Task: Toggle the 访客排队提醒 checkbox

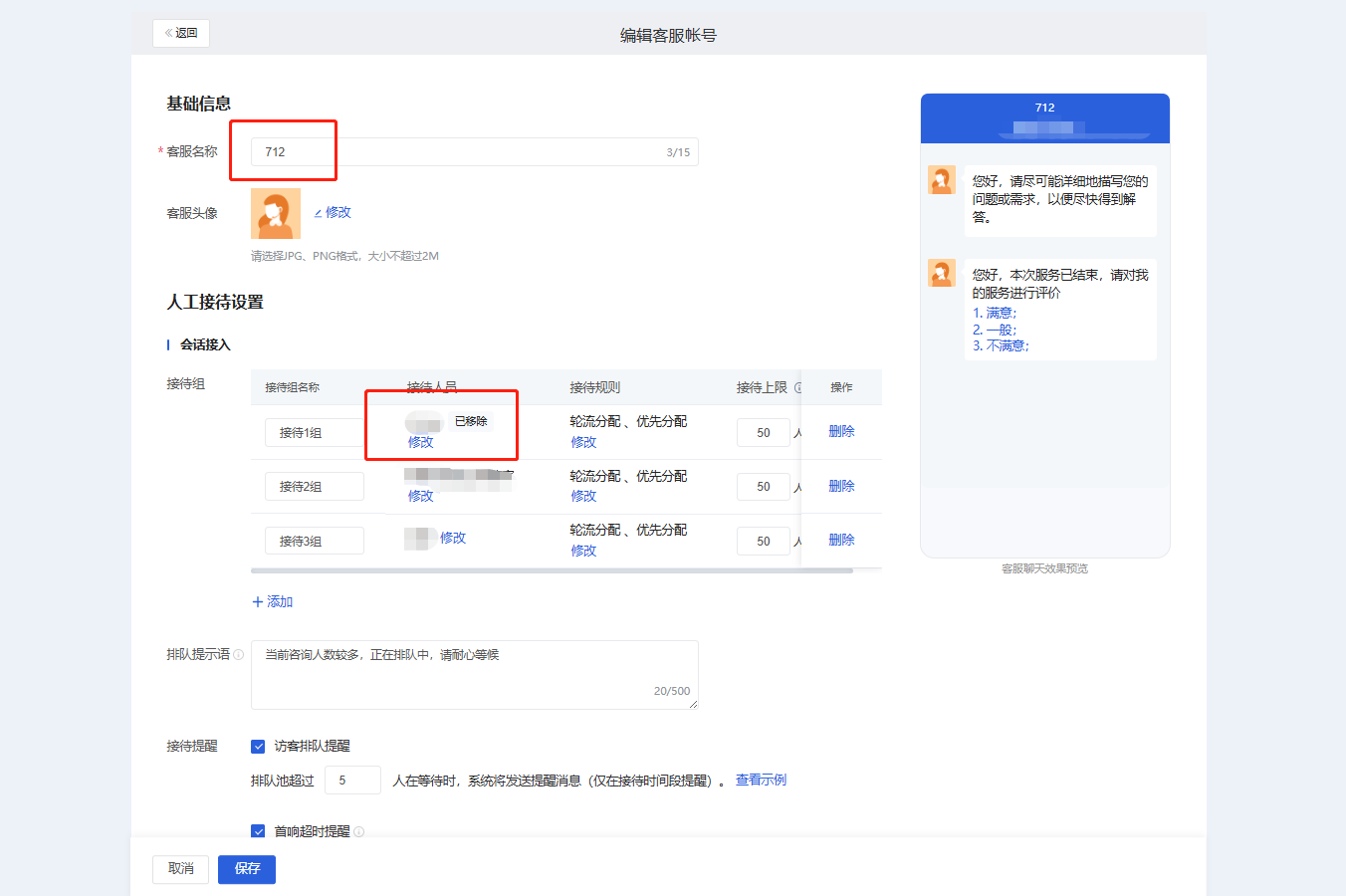Action: tap(258, 747)
